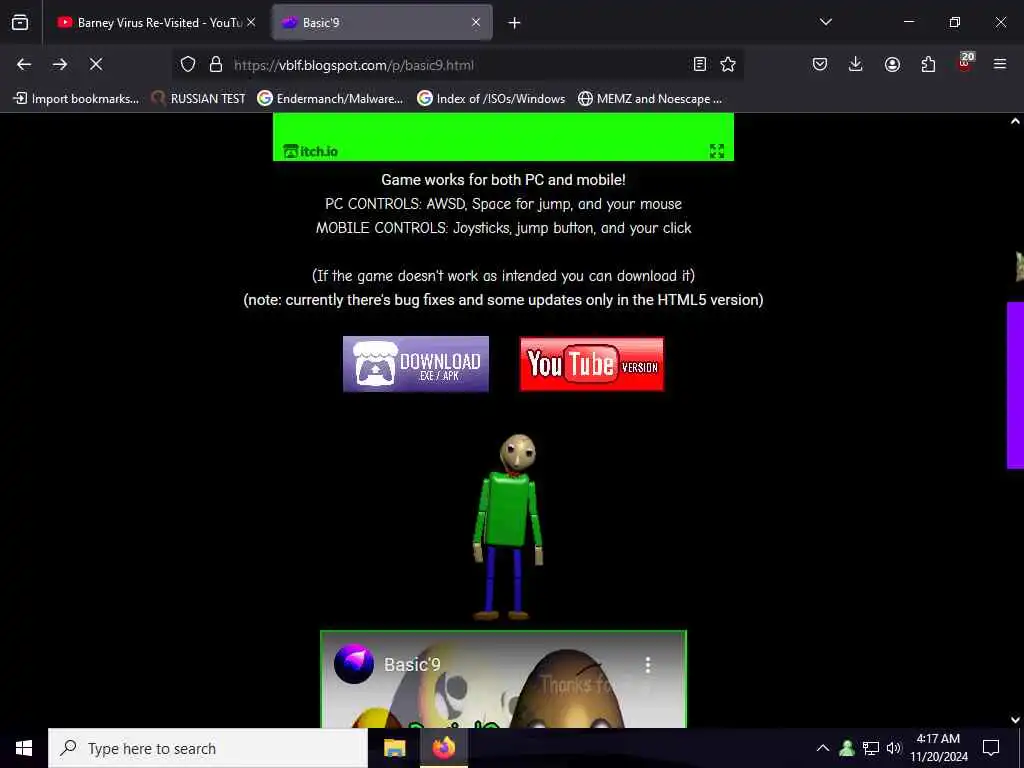Select the Basic'9 tab
The image size is (1024, 768).
click(x=382, y=23)
